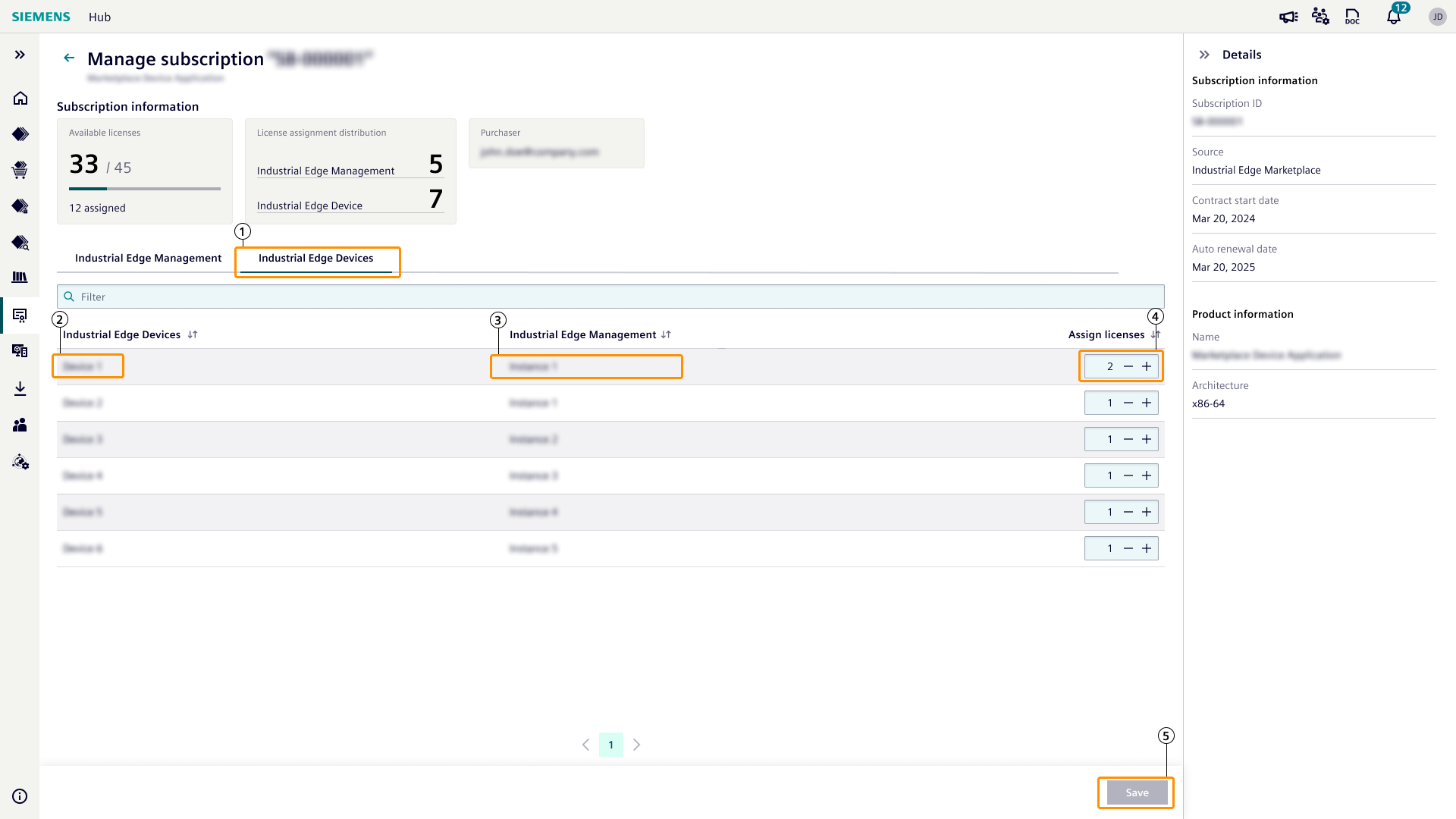Open the users group sidebar icon
The height and width of the screenshot is (819, 1456).
(x=20, y=425)
